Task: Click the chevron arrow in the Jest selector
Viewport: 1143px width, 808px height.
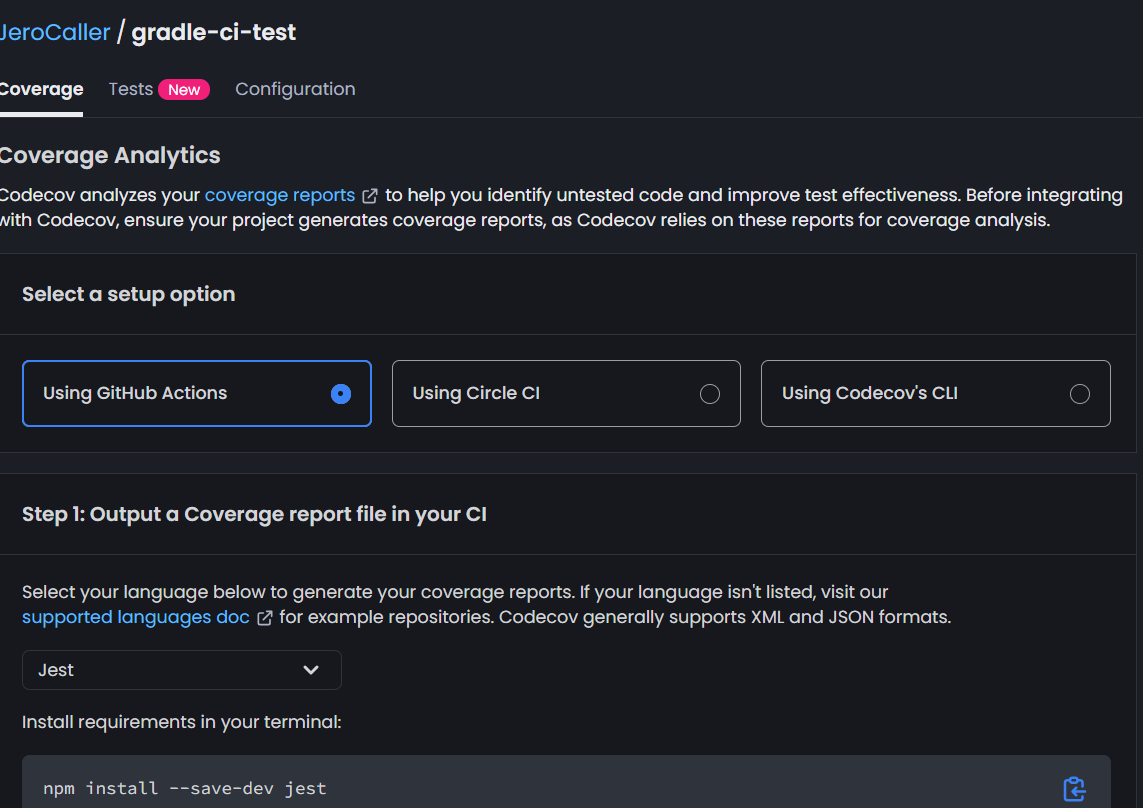Action: click(311, 670)
